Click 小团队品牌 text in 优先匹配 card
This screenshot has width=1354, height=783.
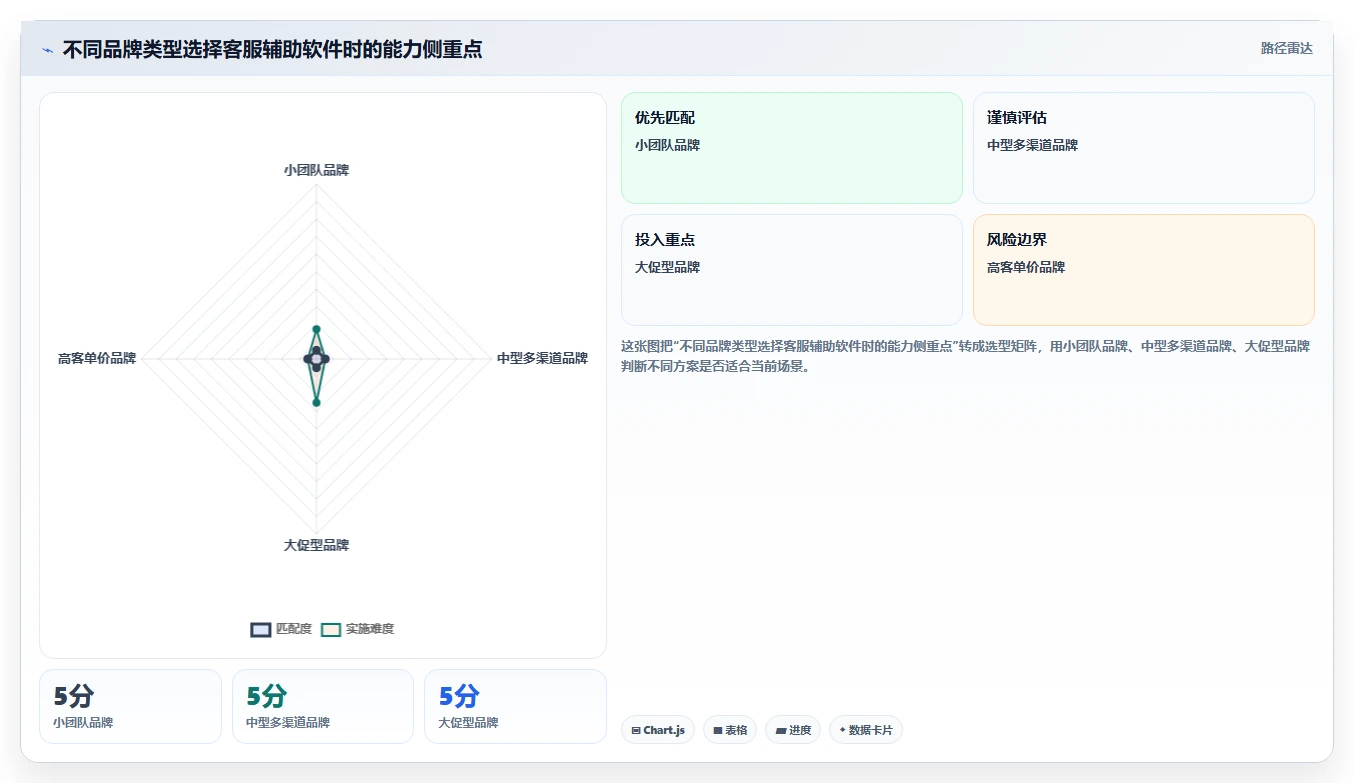click(x=667, y=145)
